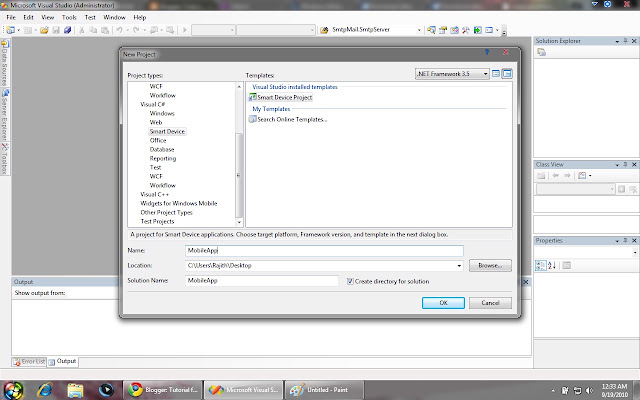This screenshot has width=640, height=400.
Task: Click the Paste toolbar icon
Action: coord(105,30)
